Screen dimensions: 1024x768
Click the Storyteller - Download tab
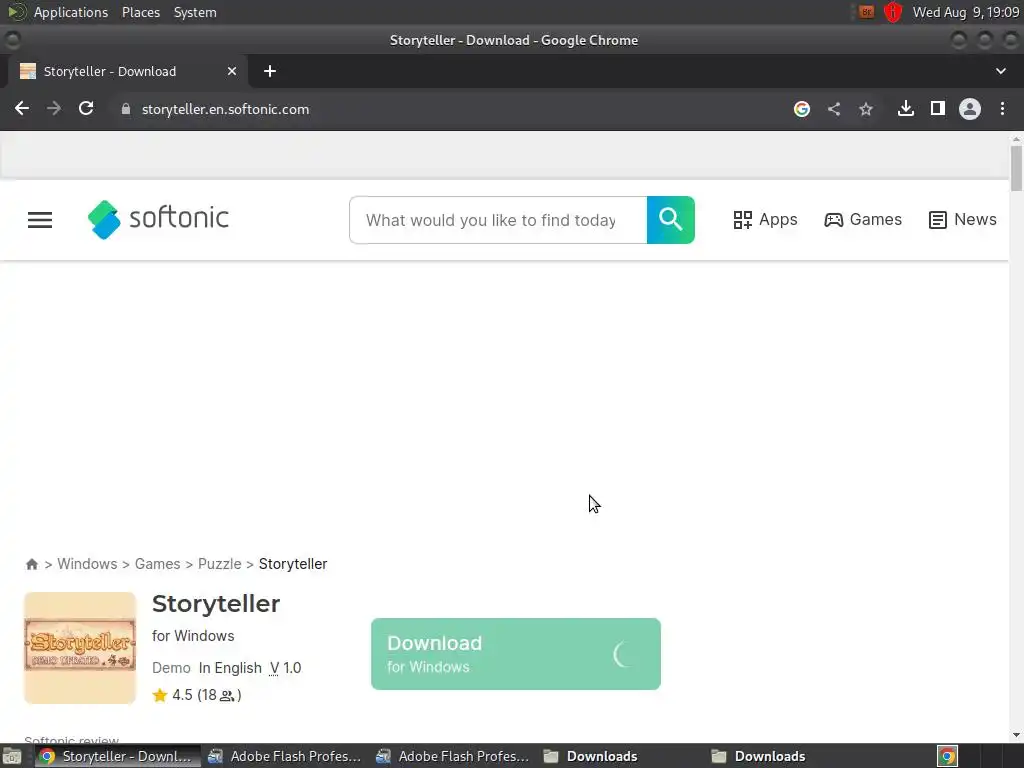[x=127, y=71]
